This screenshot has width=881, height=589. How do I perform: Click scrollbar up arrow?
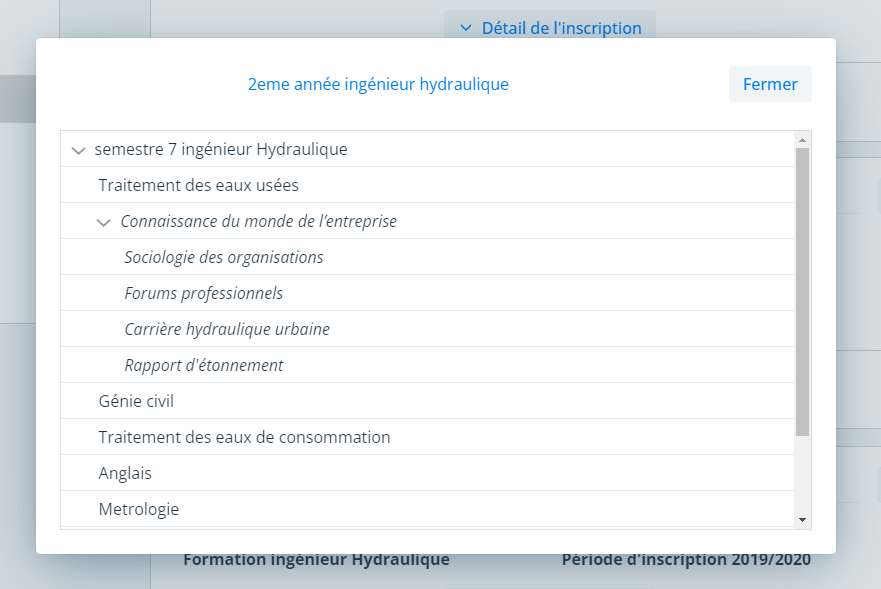click(802, 139)
